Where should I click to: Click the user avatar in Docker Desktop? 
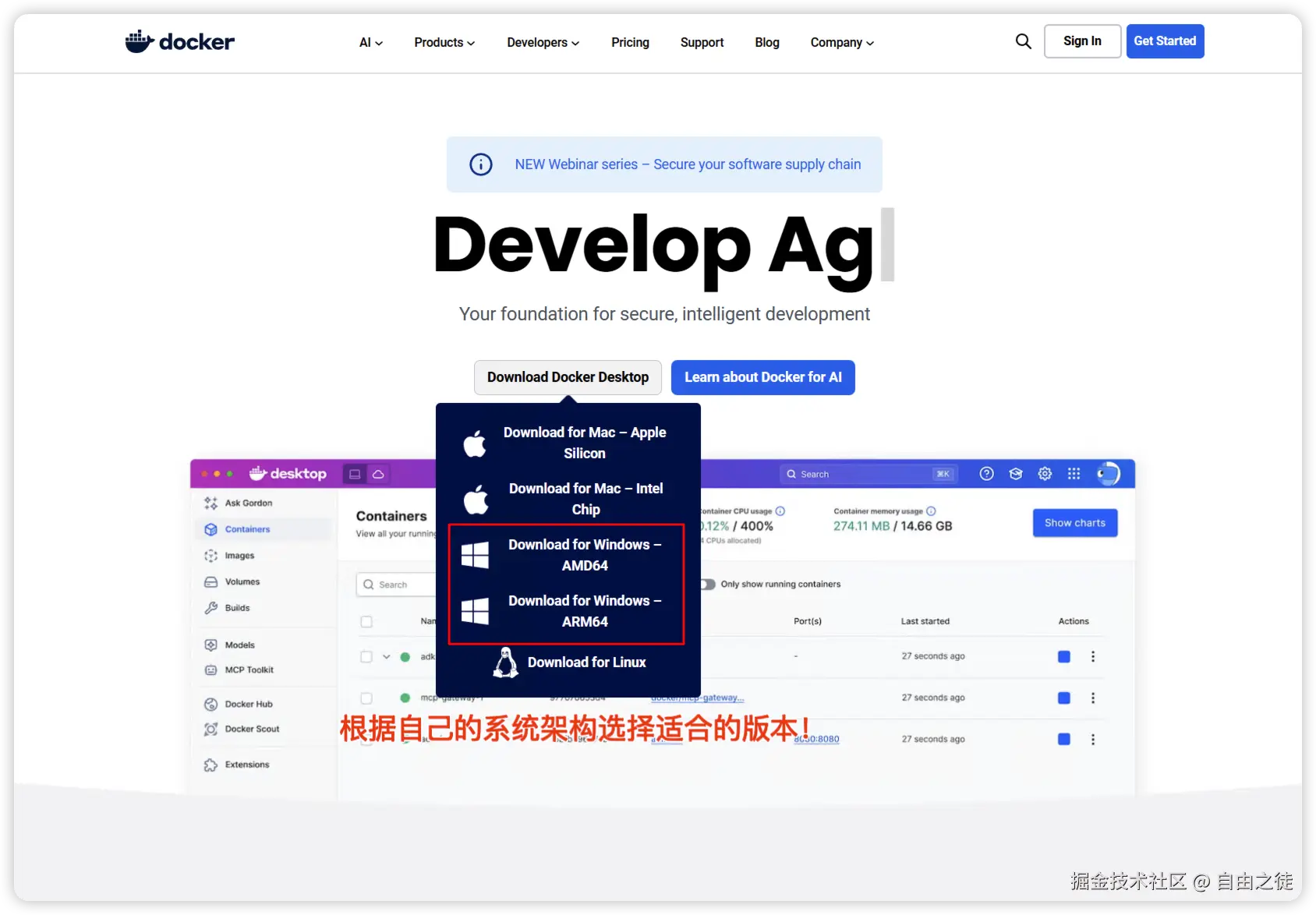point(1108,474)
